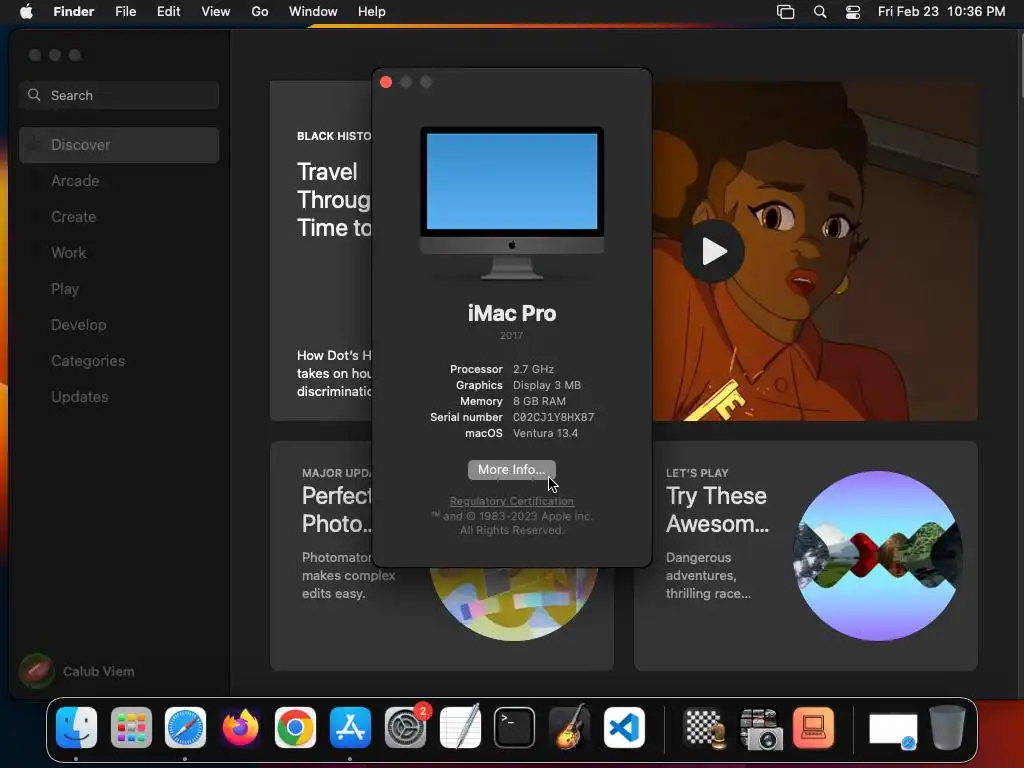This screenshot has height=768, width=1024.
Task: Open Launchpad in the dock
Action: pyautogui.click(x=131, y=728)
